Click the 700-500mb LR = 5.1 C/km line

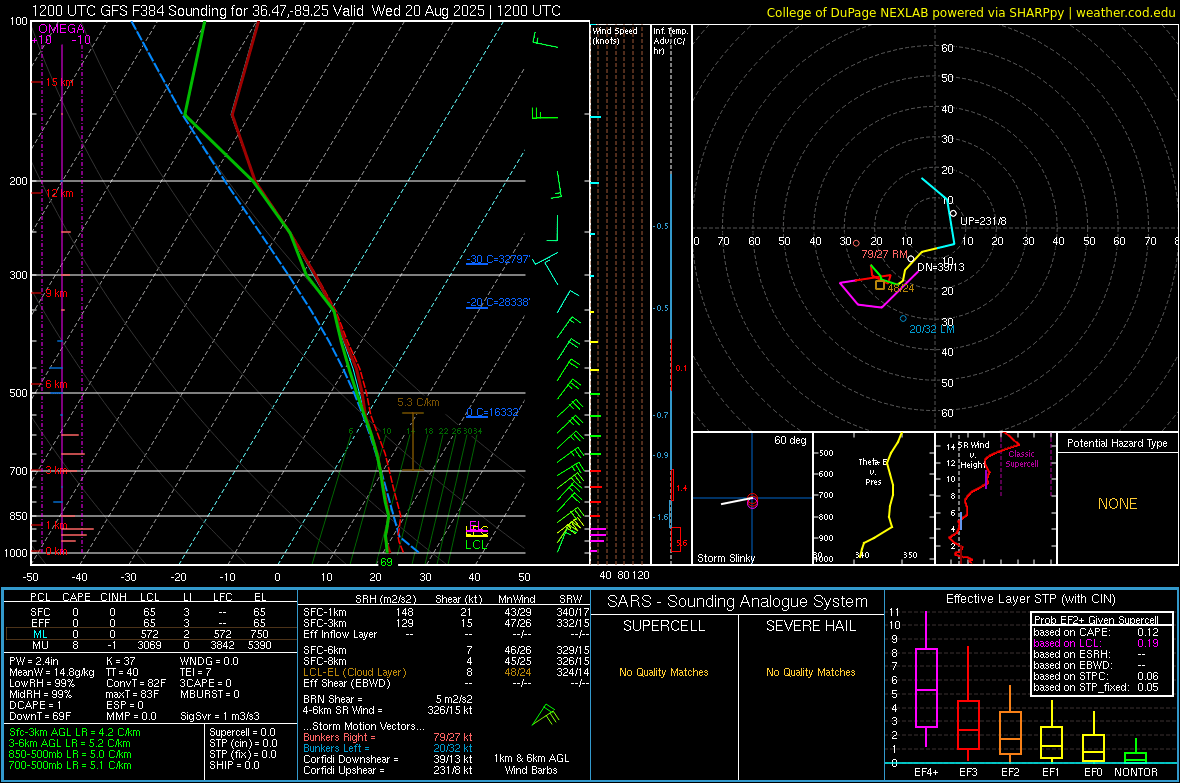tap(70, 765)
